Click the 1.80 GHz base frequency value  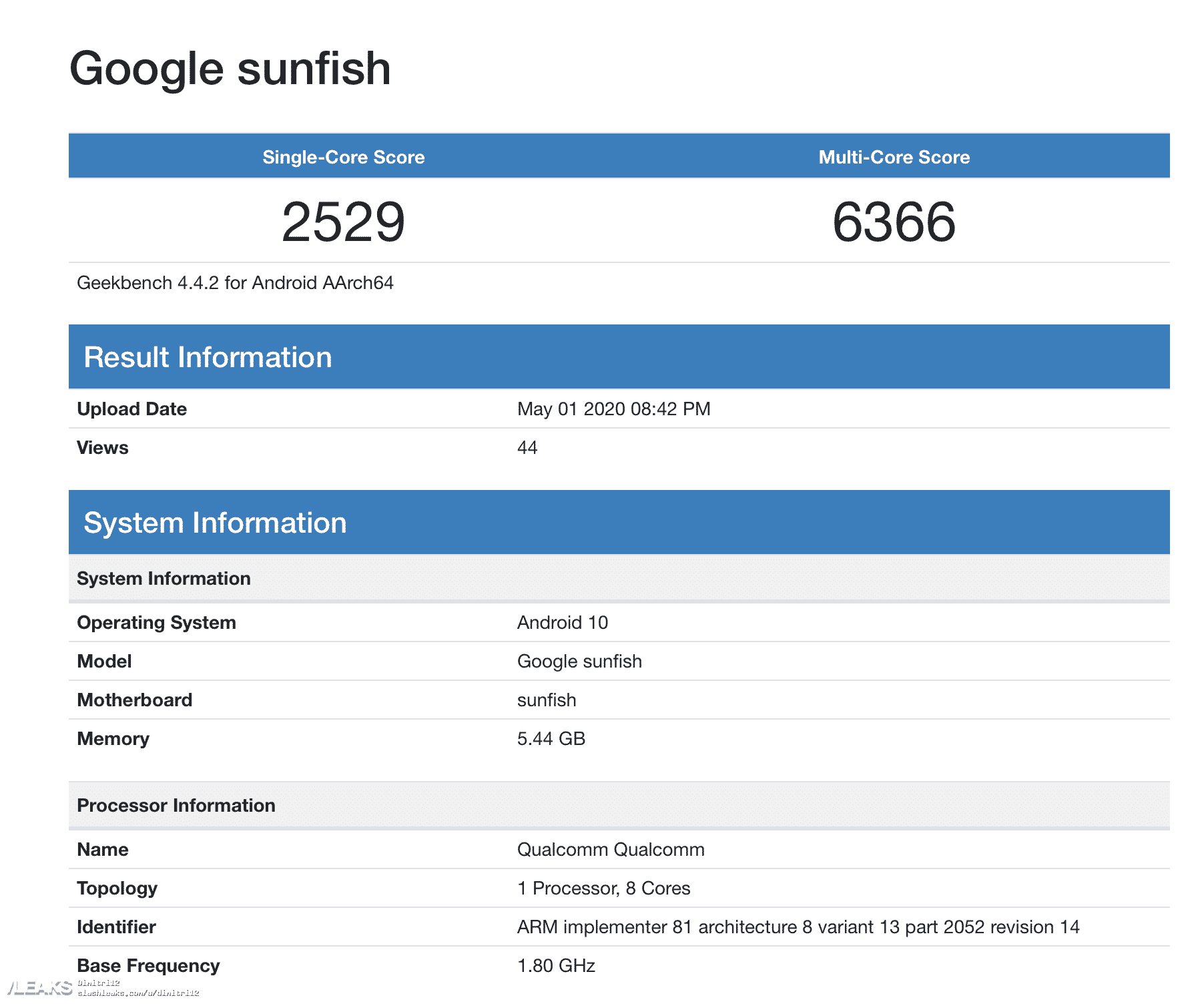pyautogui.click(x=556, y=965)
